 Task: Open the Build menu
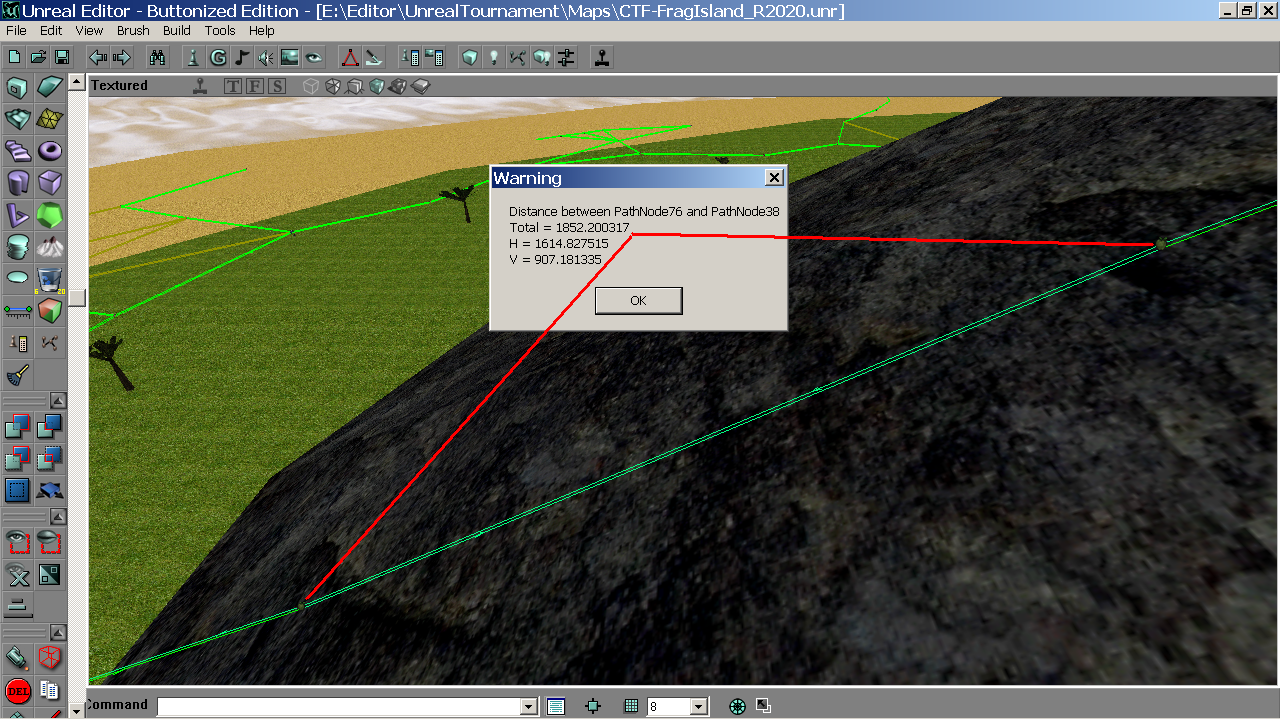(x=177, y=31)
